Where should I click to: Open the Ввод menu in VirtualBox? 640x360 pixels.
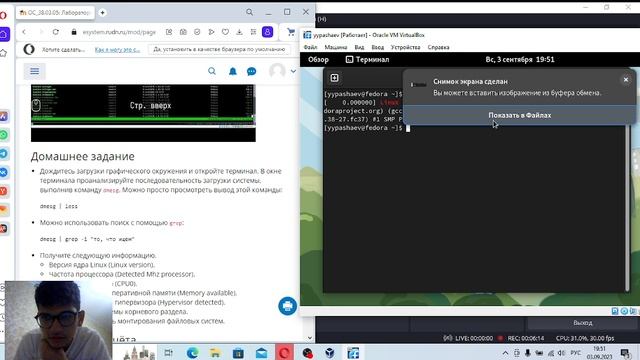tap(378, 47)
